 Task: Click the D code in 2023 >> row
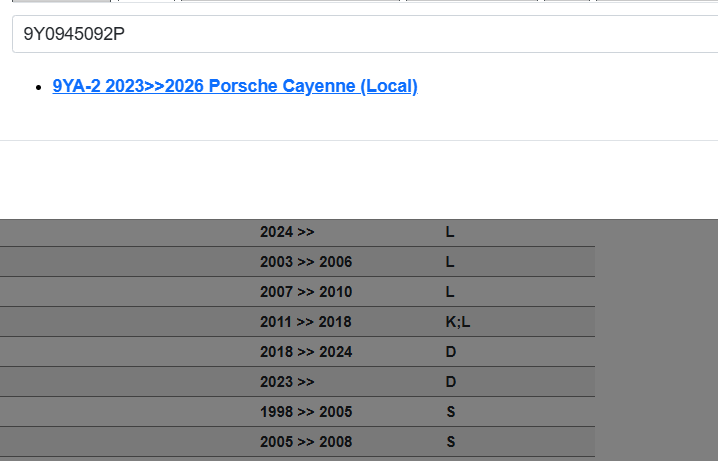point(450,382)
